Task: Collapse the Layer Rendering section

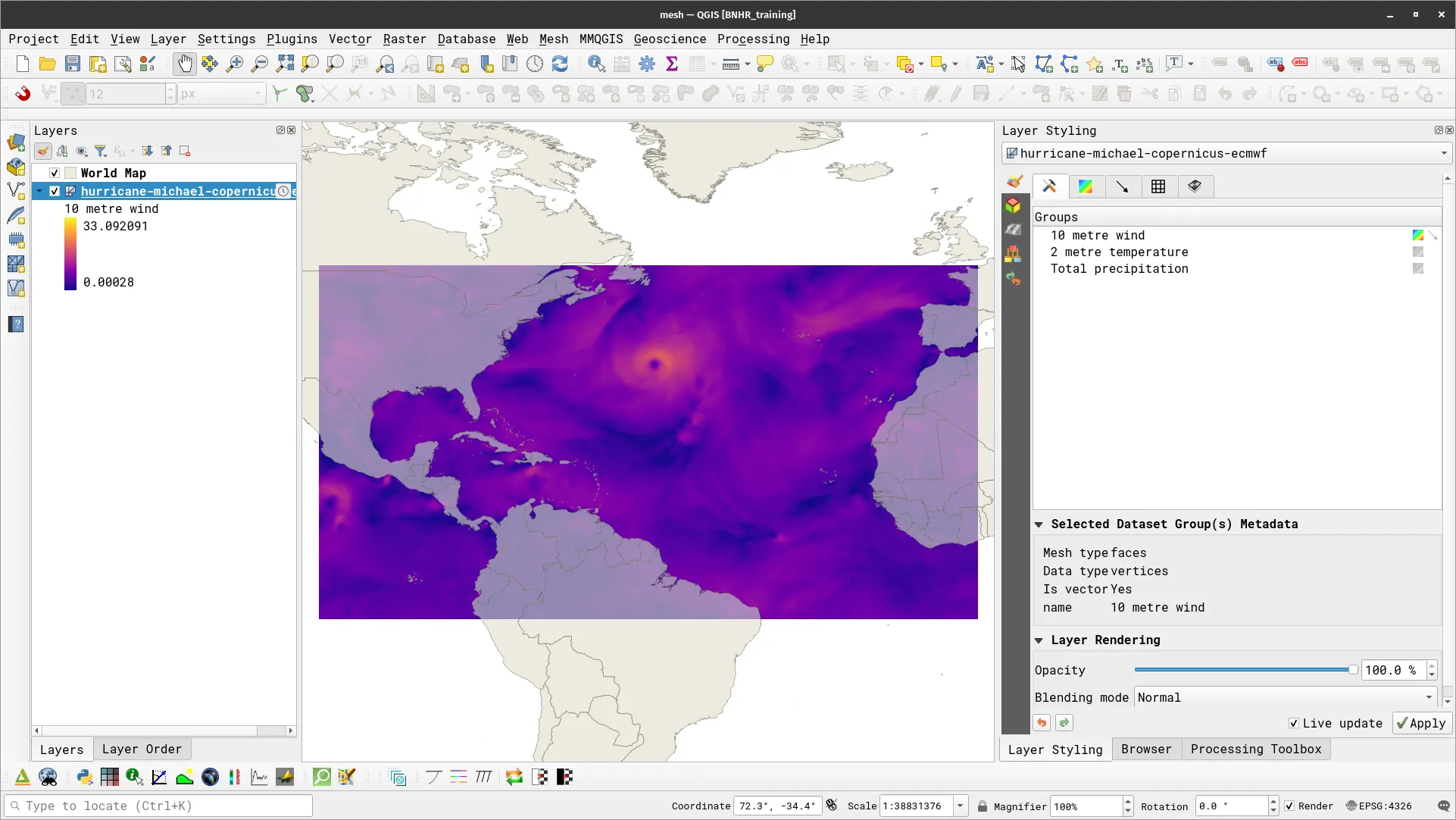Action: pos(1039,640)
